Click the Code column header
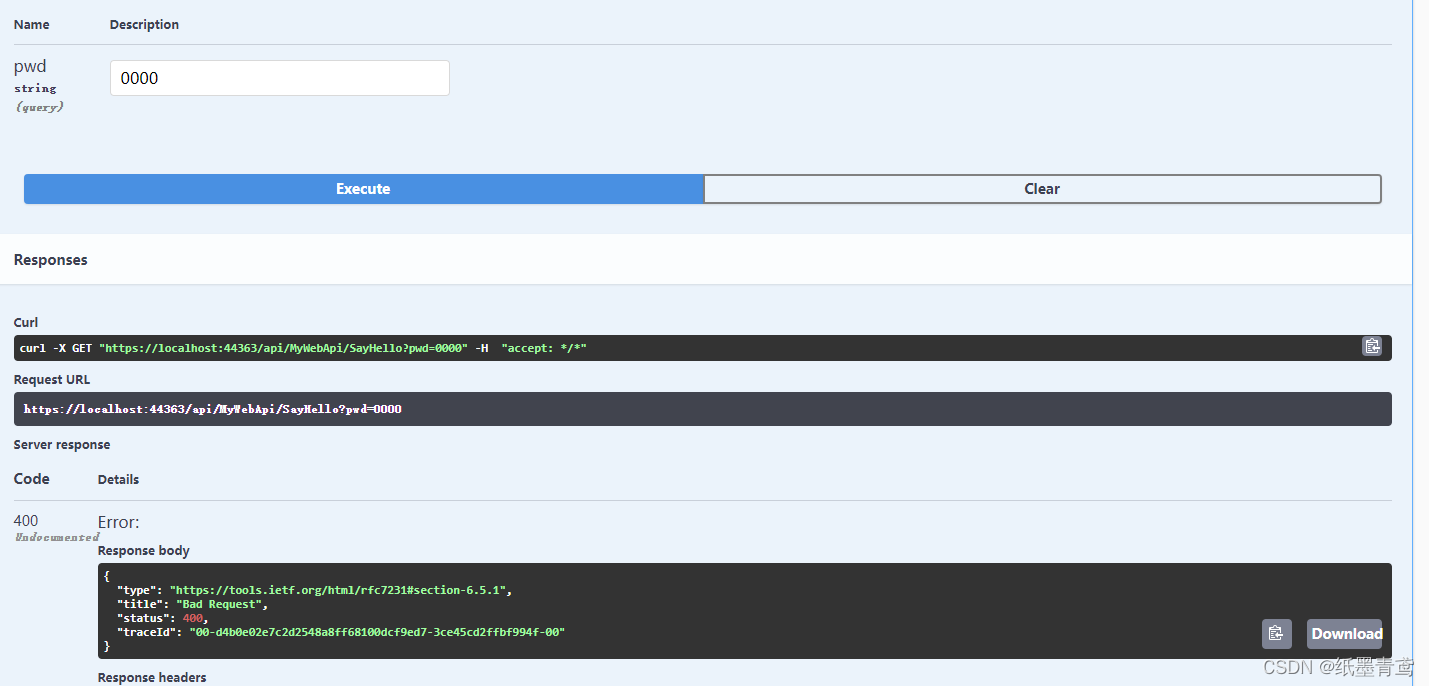The image size is (1429, 686). click(x=32, y=479)
